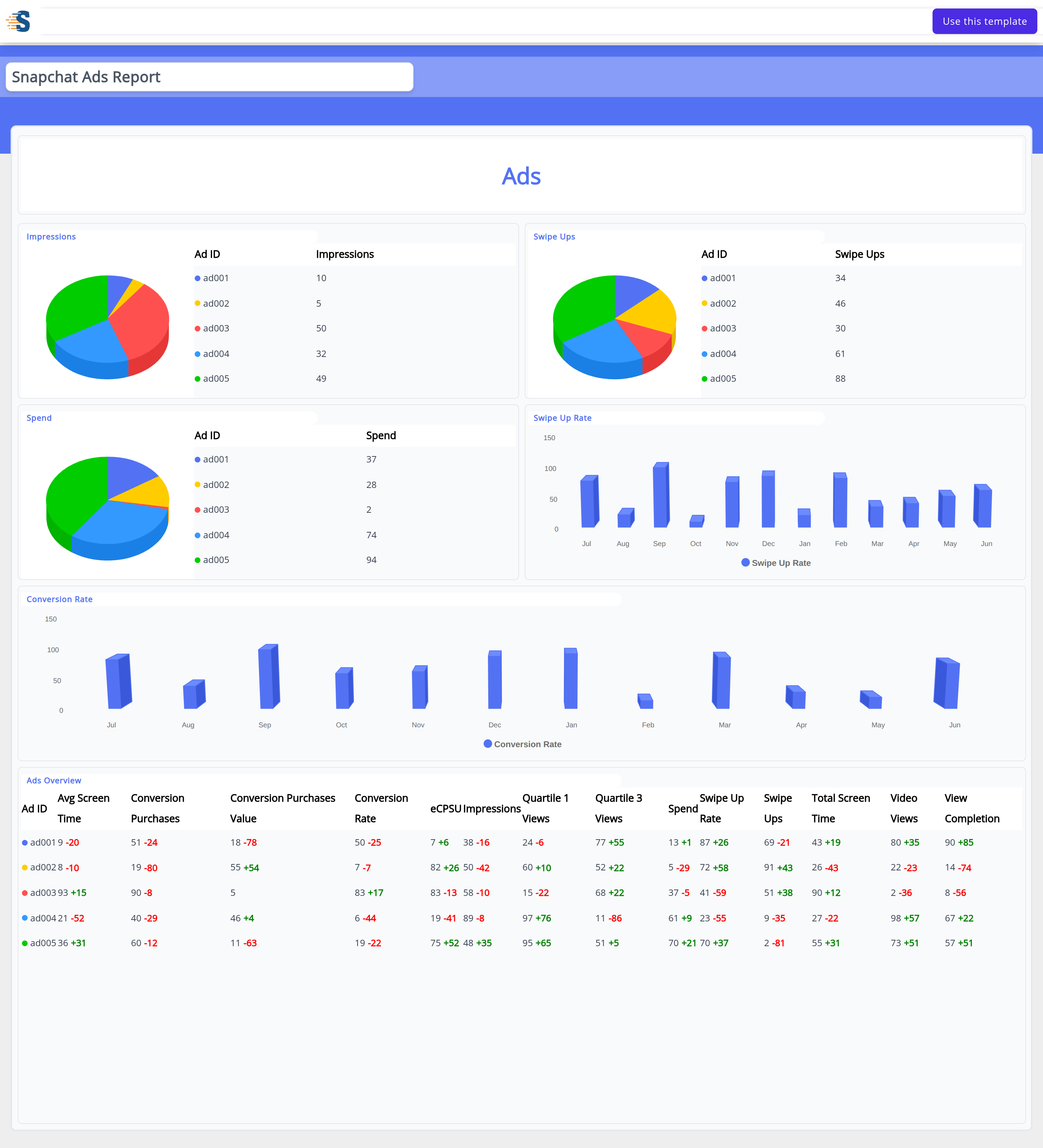Click the Jun bar in Swipe Up Rate chart
This screenshot has height=1148, width=1043.
[983, 506]
